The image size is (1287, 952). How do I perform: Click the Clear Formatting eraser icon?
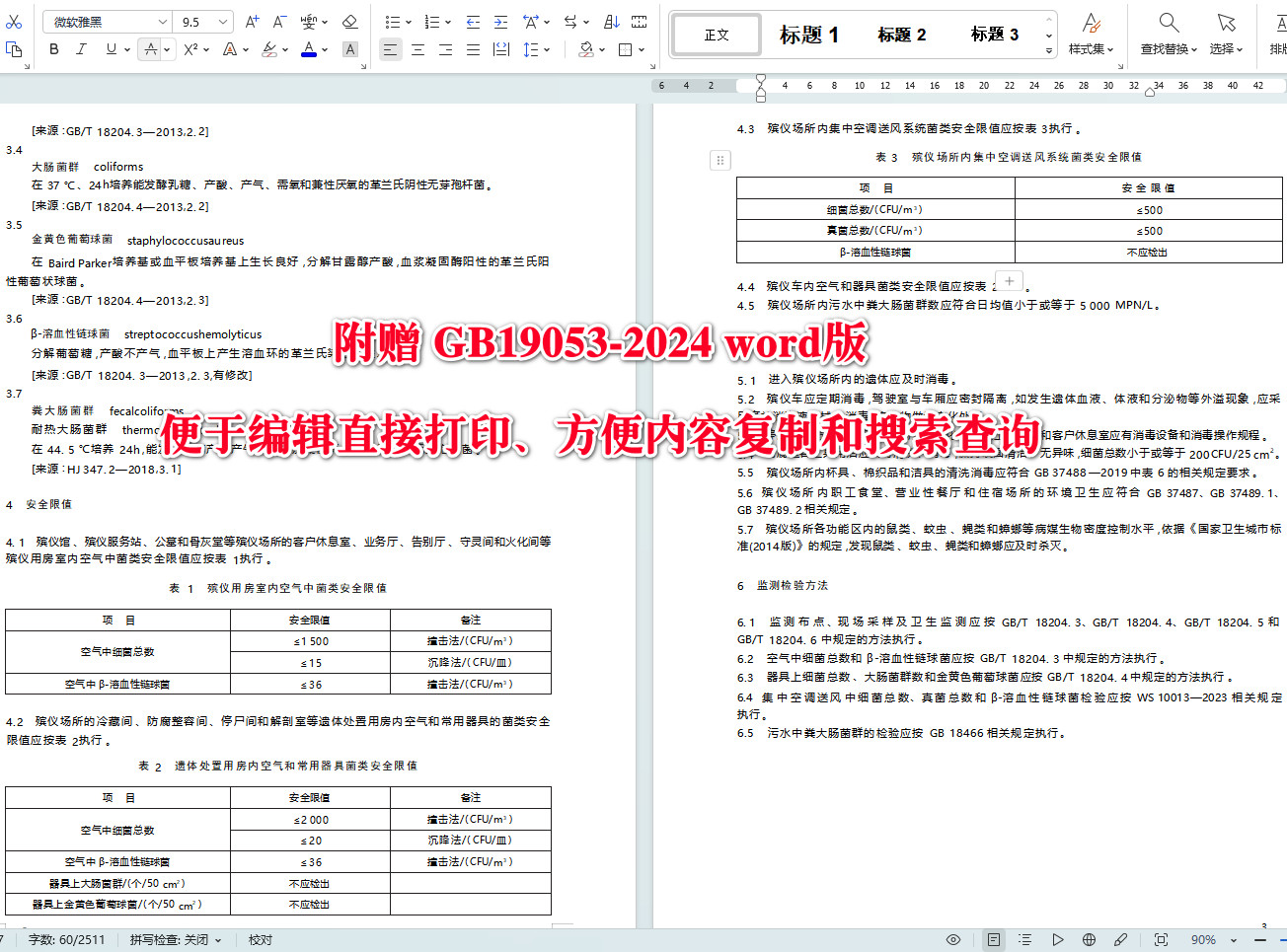point(350,21)
